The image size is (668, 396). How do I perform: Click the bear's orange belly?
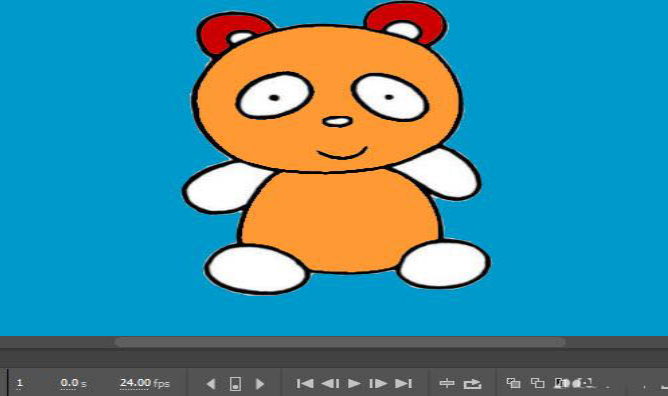point(340,221)
